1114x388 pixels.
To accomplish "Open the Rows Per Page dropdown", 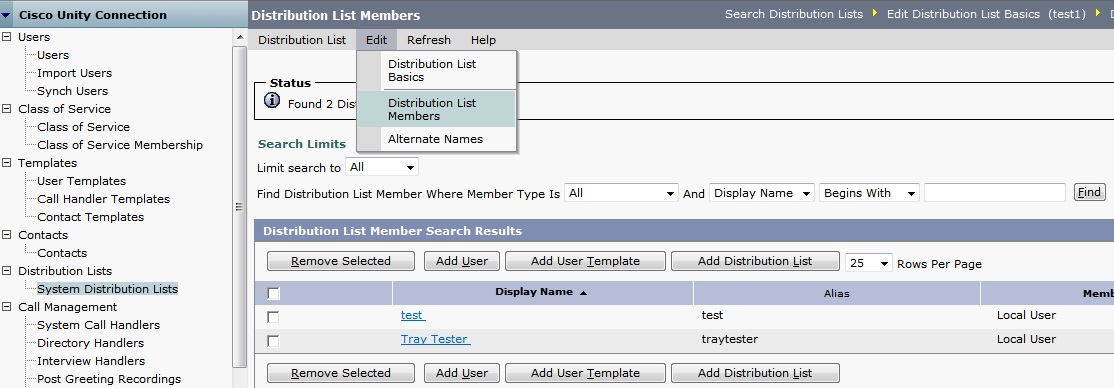I will click(x=869, y=263).
